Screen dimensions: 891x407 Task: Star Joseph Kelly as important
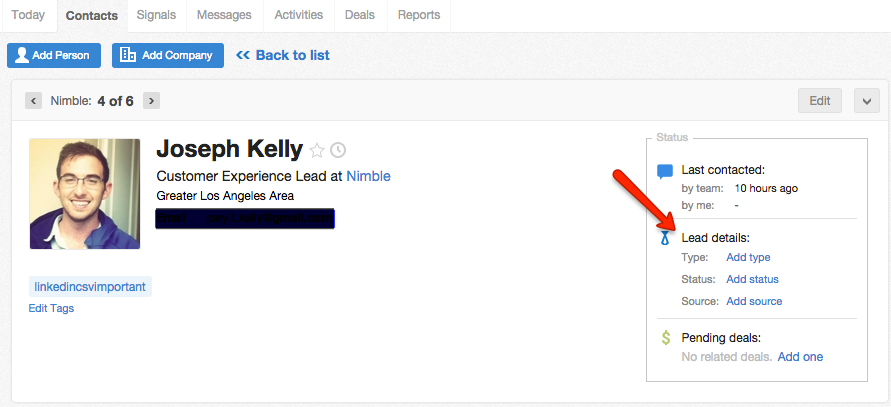coord(317,150)
